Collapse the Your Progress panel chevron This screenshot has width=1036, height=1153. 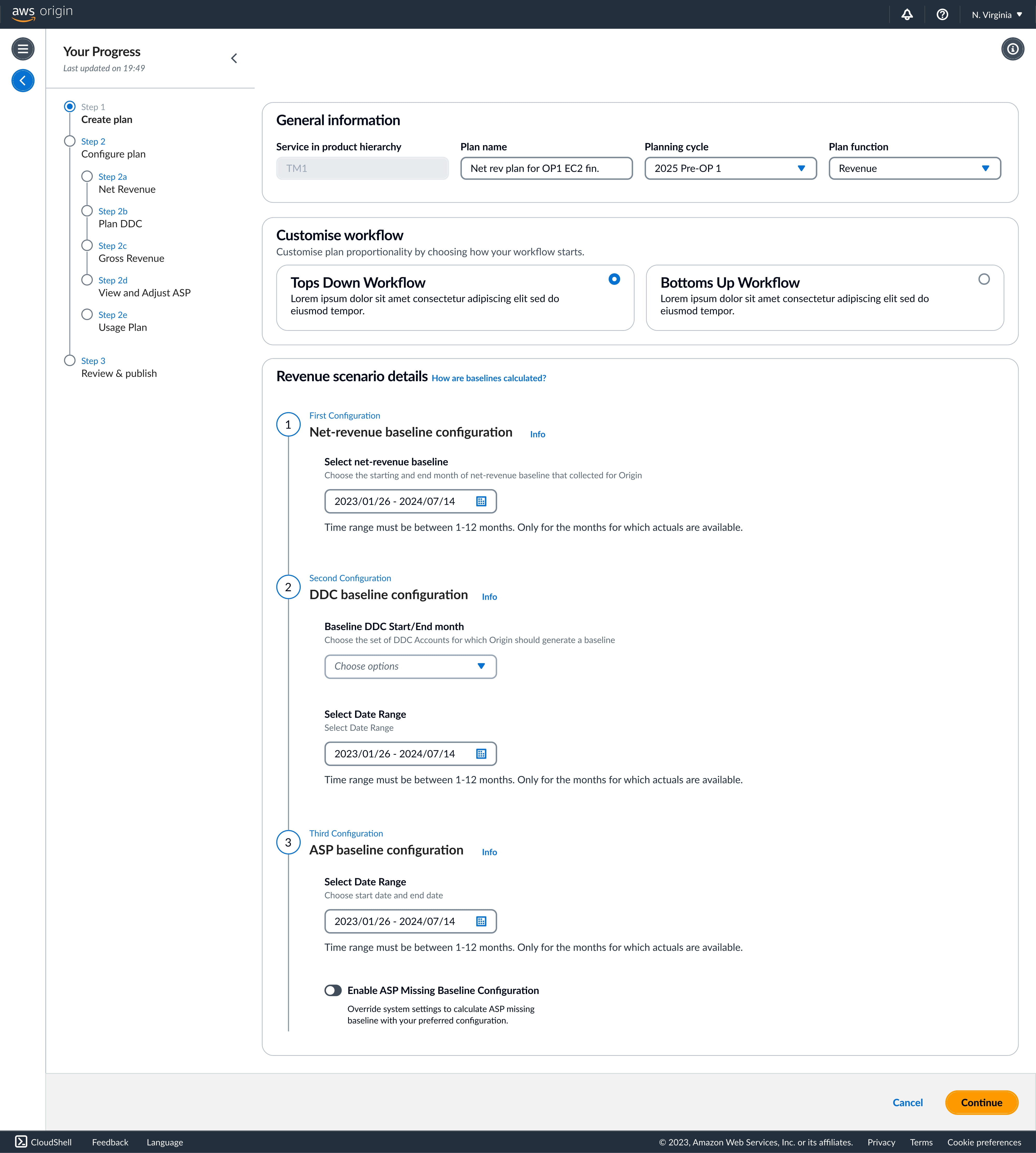(234, 59)
